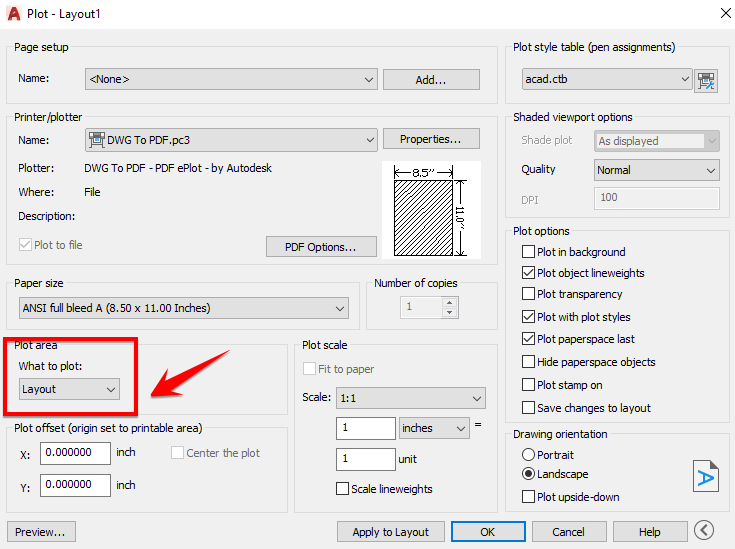Click the Add... page setup button
The height and width of the screenshot is (549, 735).
pyautogui.click(x=431, y=80)
